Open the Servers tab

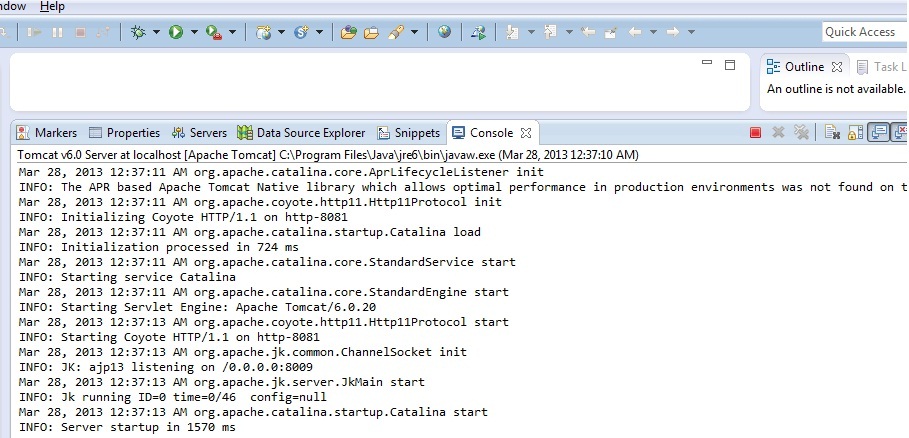(199, 133)
